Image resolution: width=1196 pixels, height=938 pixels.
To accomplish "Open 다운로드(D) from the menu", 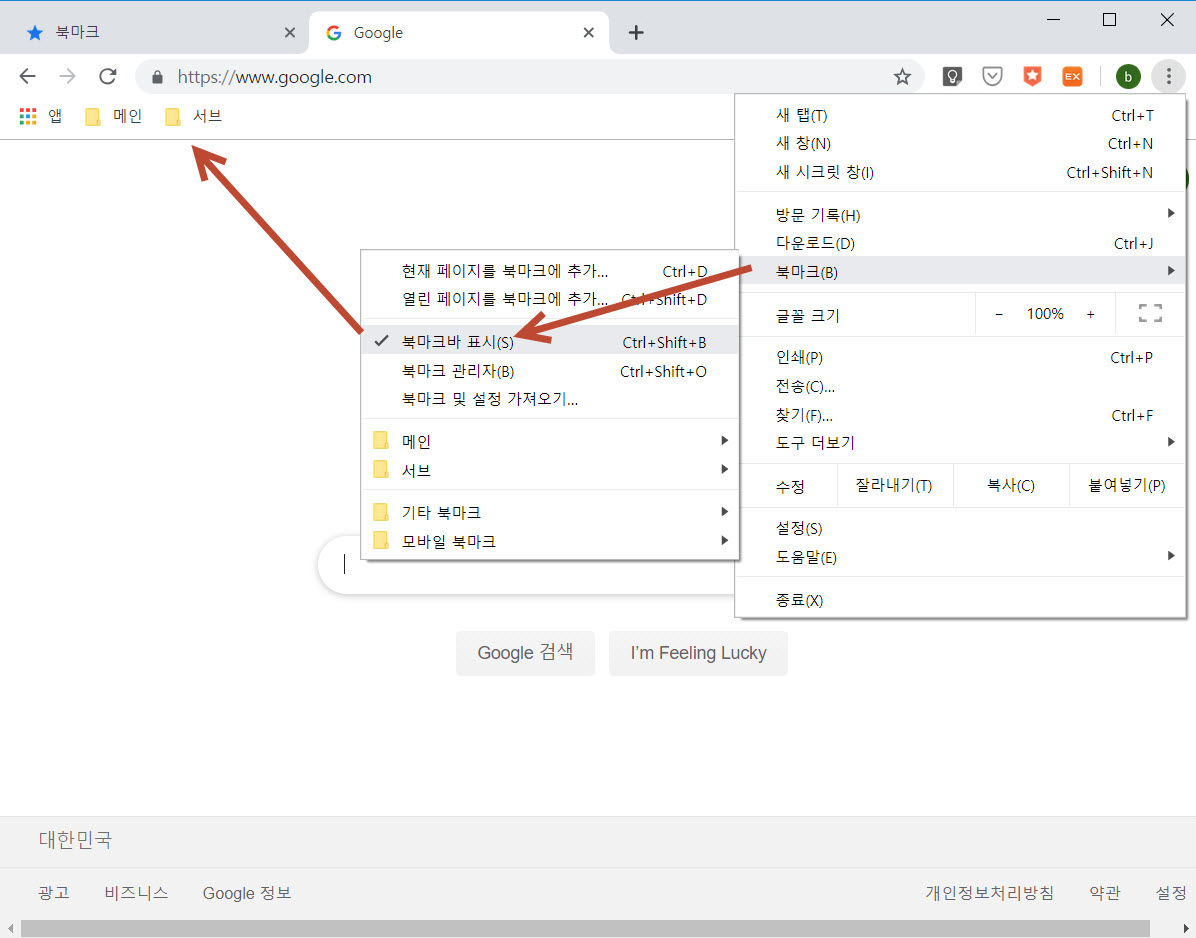I will tap(960, 243).
